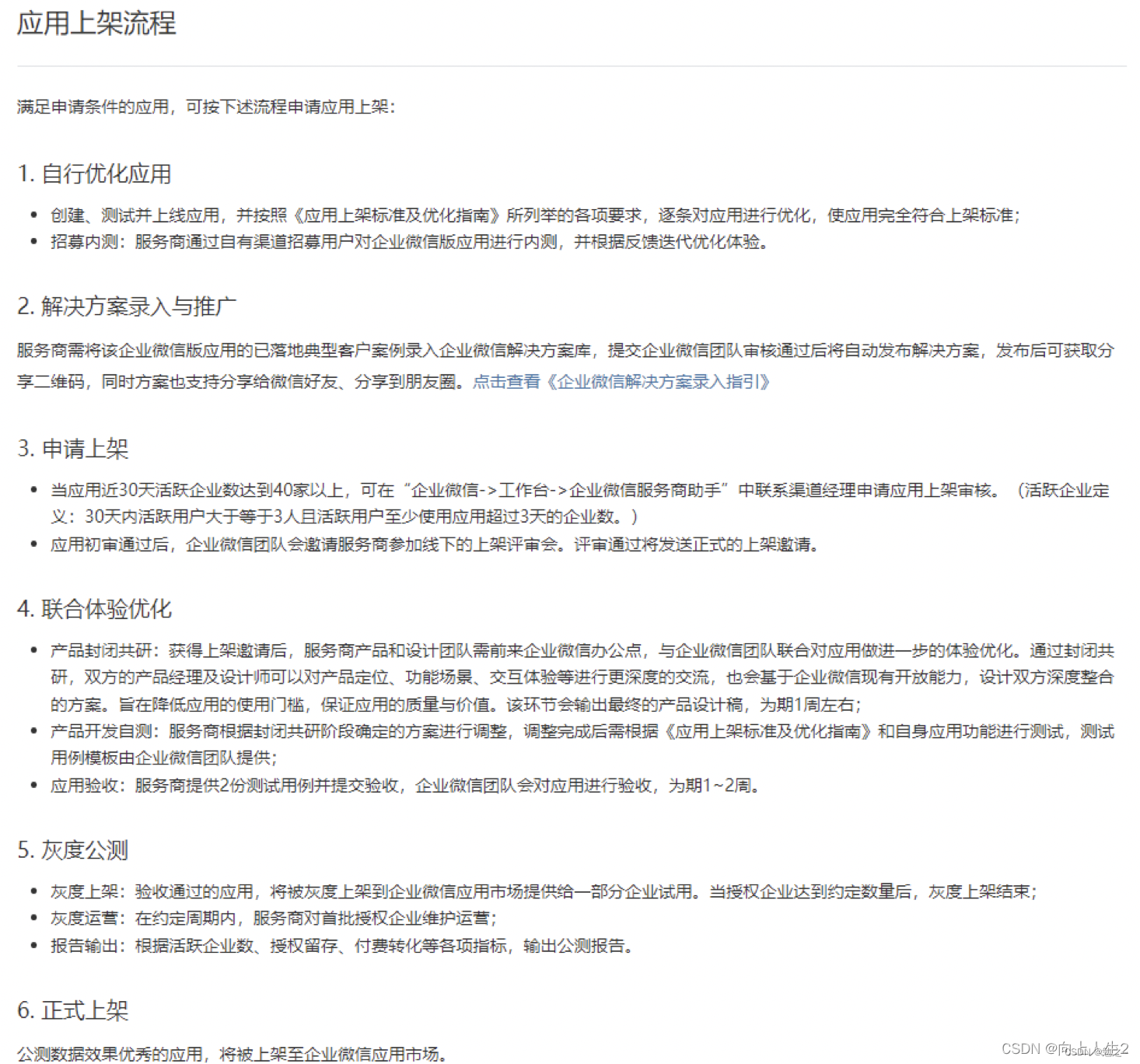Click the bullet starting 应用初审通过后
The height and width of the screenshot is (1064, 1140).
pos(435,544)
